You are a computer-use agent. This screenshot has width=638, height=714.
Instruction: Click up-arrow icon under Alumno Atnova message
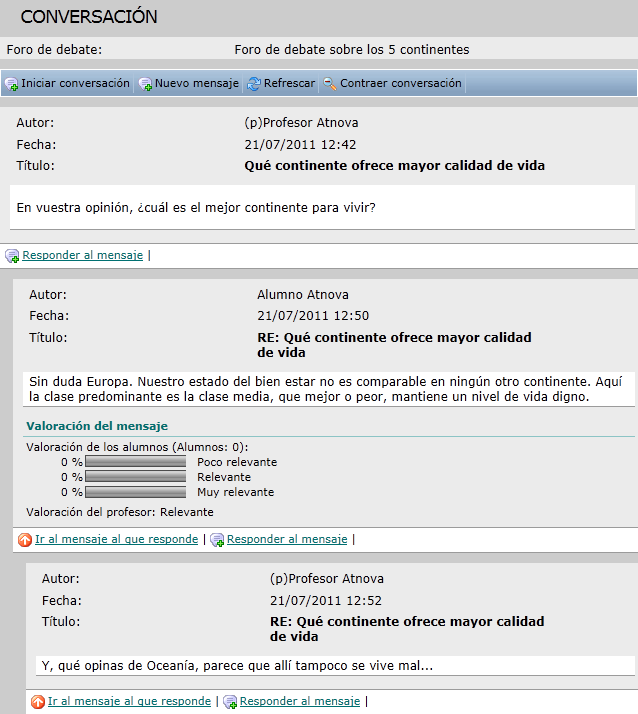(25, 540)
